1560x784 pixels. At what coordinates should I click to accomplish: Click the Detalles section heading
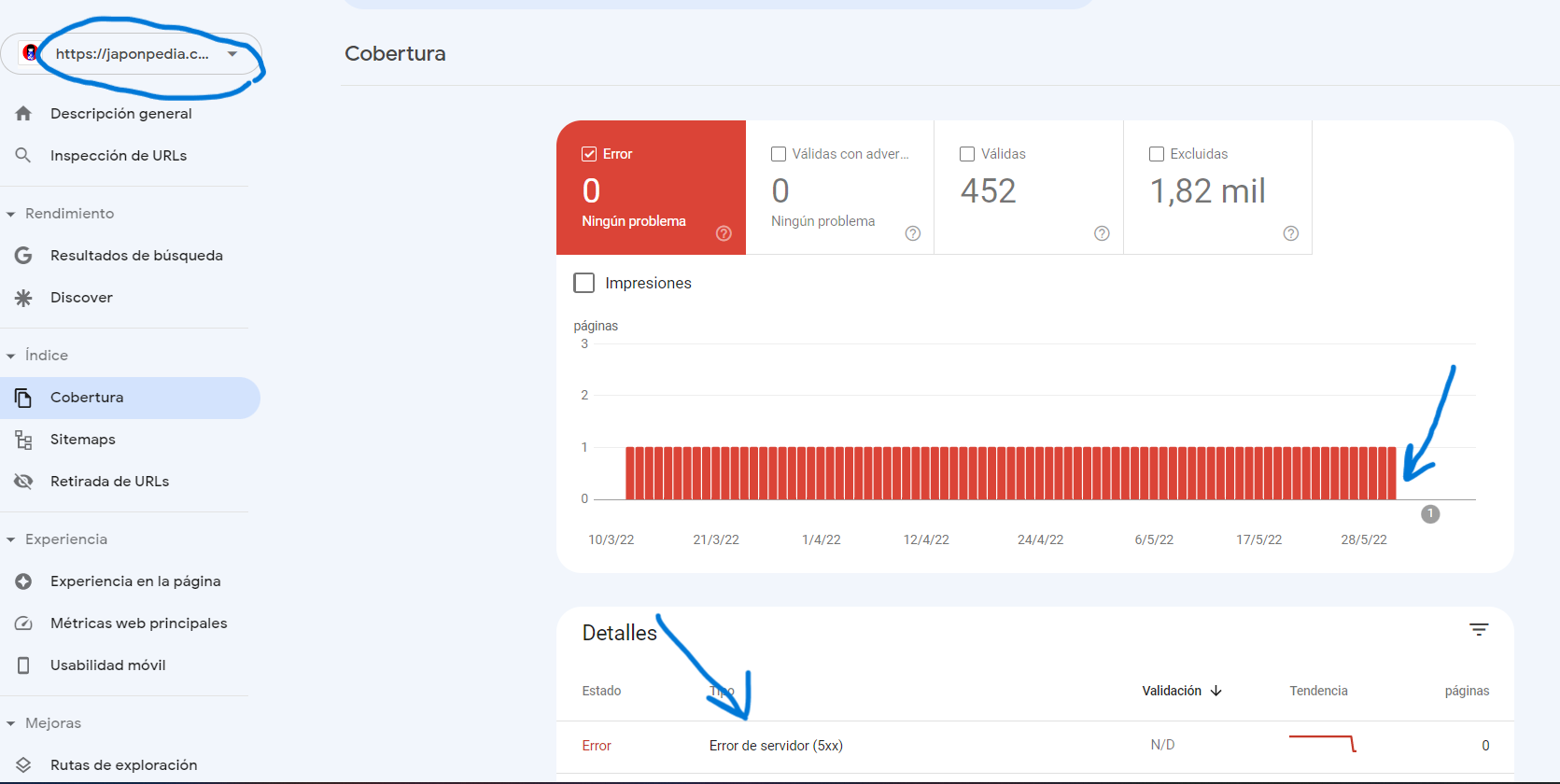pyautogui.click(x=619, y=633)
